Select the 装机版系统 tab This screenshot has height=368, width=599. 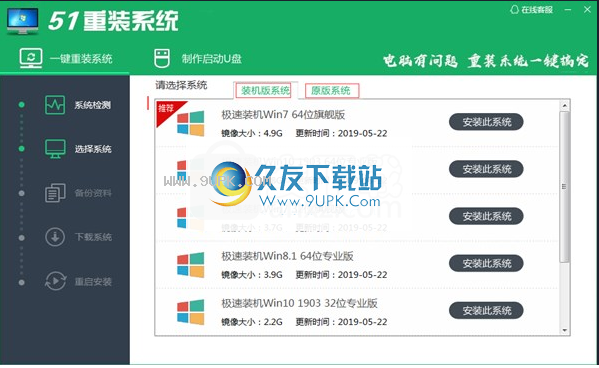(265, 91)
